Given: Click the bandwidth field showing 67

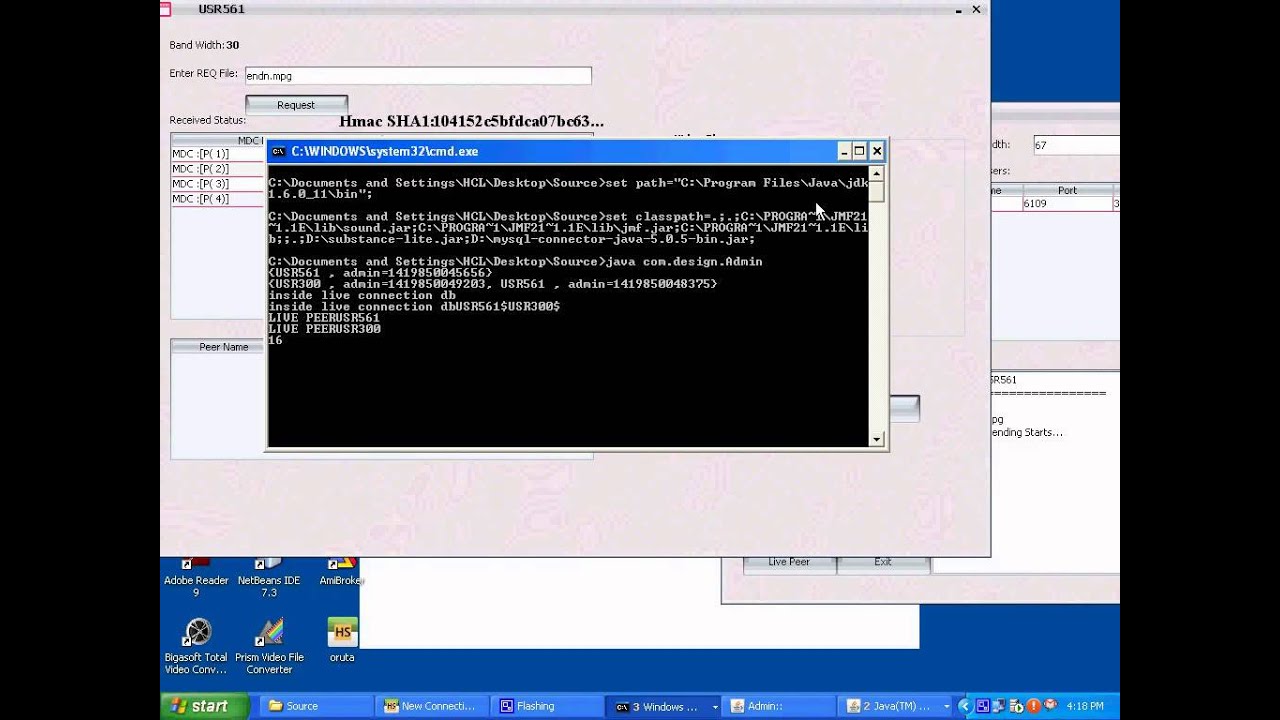Looking at the screenshot, I should [x=1076, y=145].
